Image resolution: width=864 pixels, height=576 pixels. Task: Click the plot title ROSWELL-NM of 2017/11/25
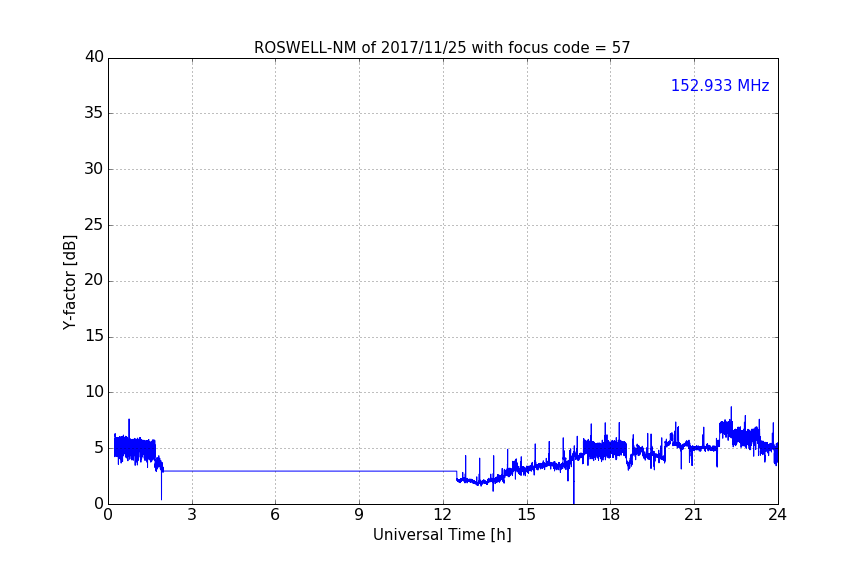442,48
